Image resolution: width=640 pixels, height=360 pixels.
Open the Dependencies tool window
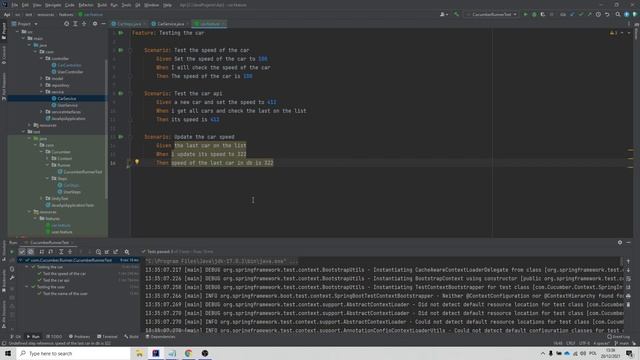pyautogui.click(x=160, y=337)
